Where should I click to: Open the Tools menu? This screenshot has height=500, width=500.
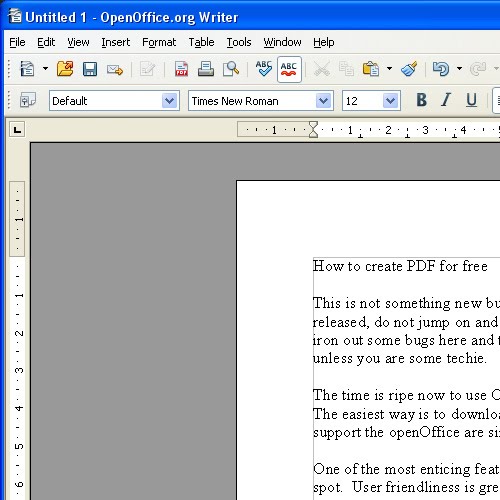pyautogui.click(x=239, y=42)
